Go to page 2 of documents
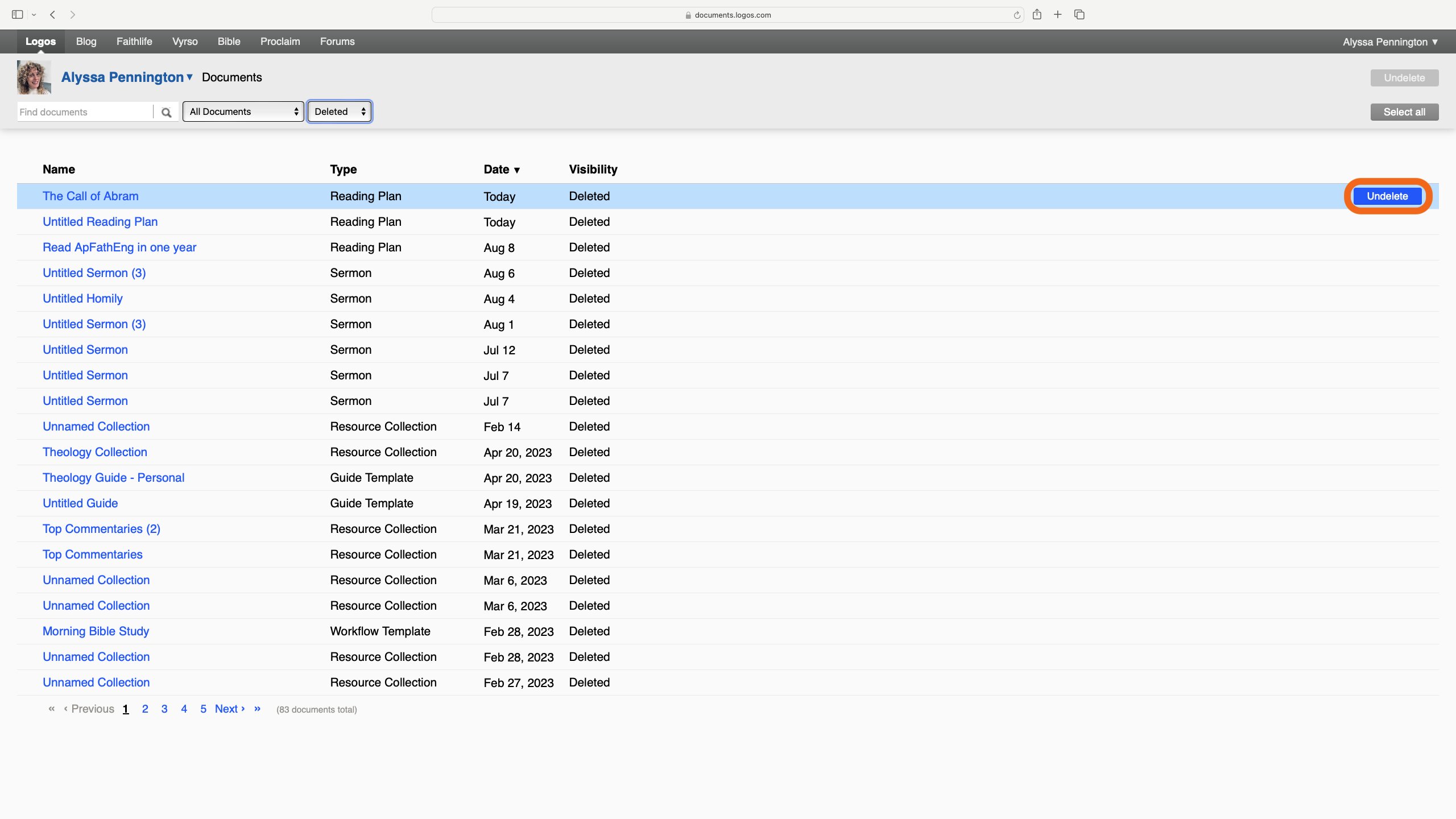This screenshot has width=1456, height=819. (145, 709)
